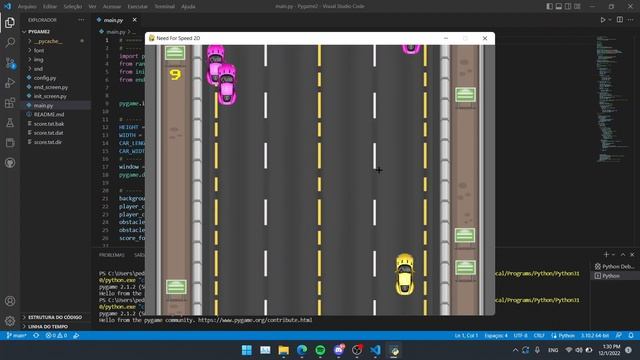Screen dimensions: 640x360
Task: Open the Search view in activity bar
Action: coord(10,42)
